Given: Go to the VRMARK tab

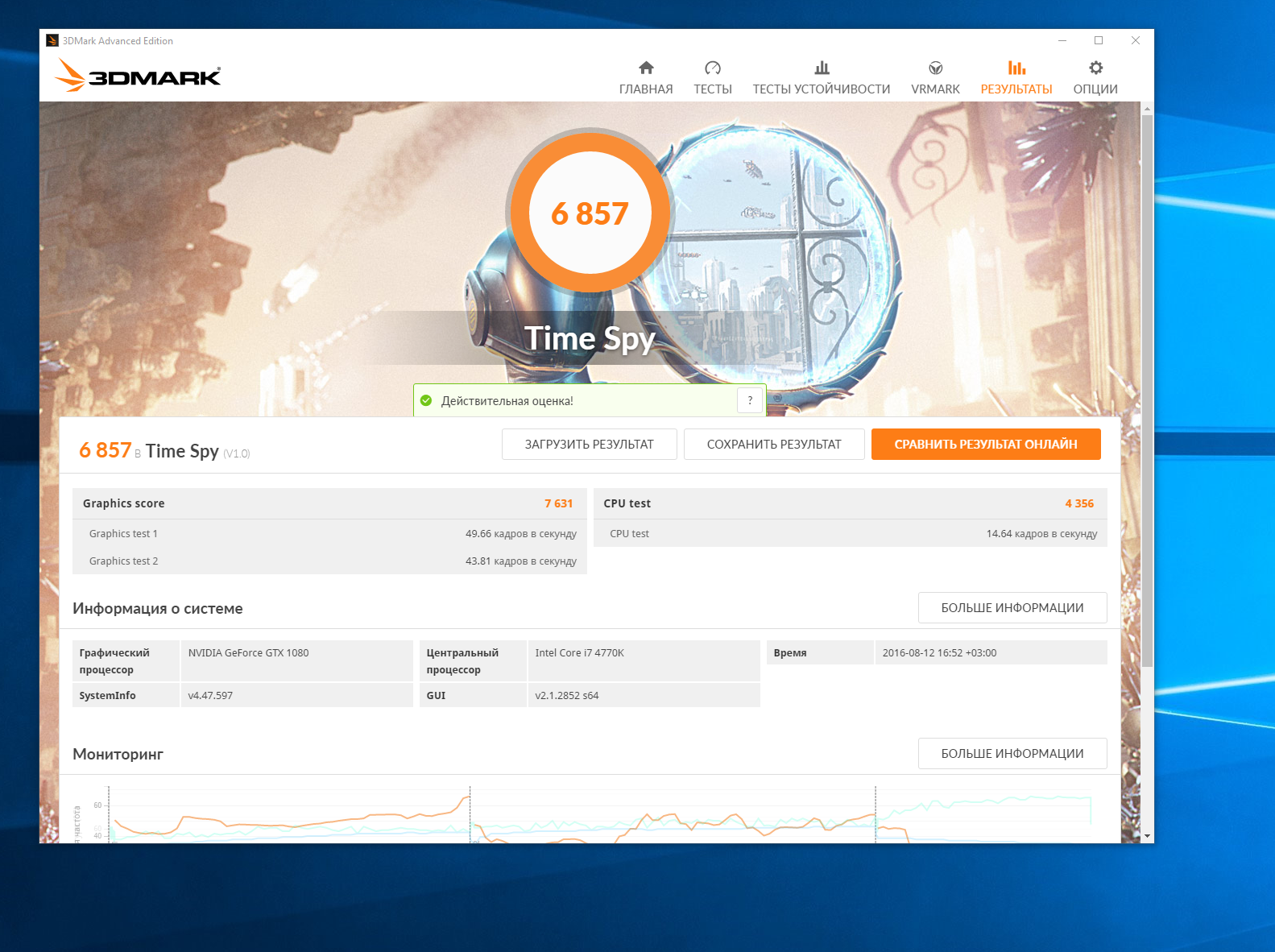Looking at the screenshot, I should [935, 89].
